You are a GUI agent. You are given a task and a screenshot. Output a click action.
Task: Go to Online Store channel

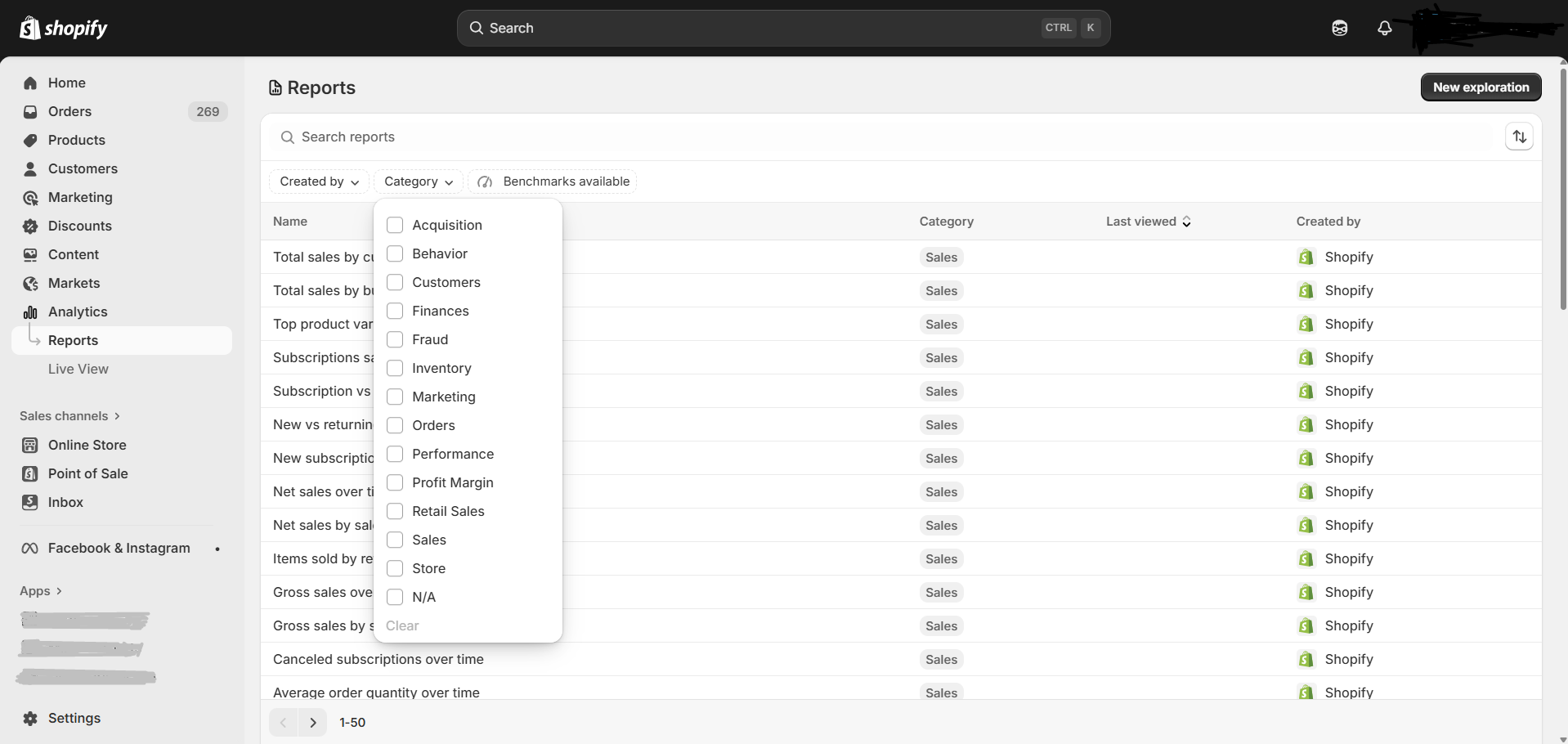point(87,445)
